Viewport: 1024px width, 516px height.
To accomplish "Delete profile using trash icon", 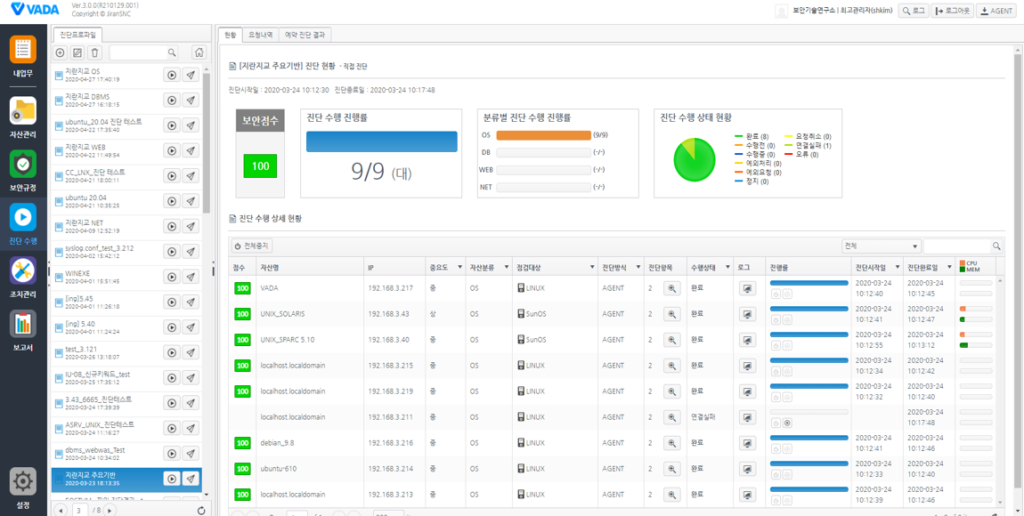I will click(x=95, y=52).
